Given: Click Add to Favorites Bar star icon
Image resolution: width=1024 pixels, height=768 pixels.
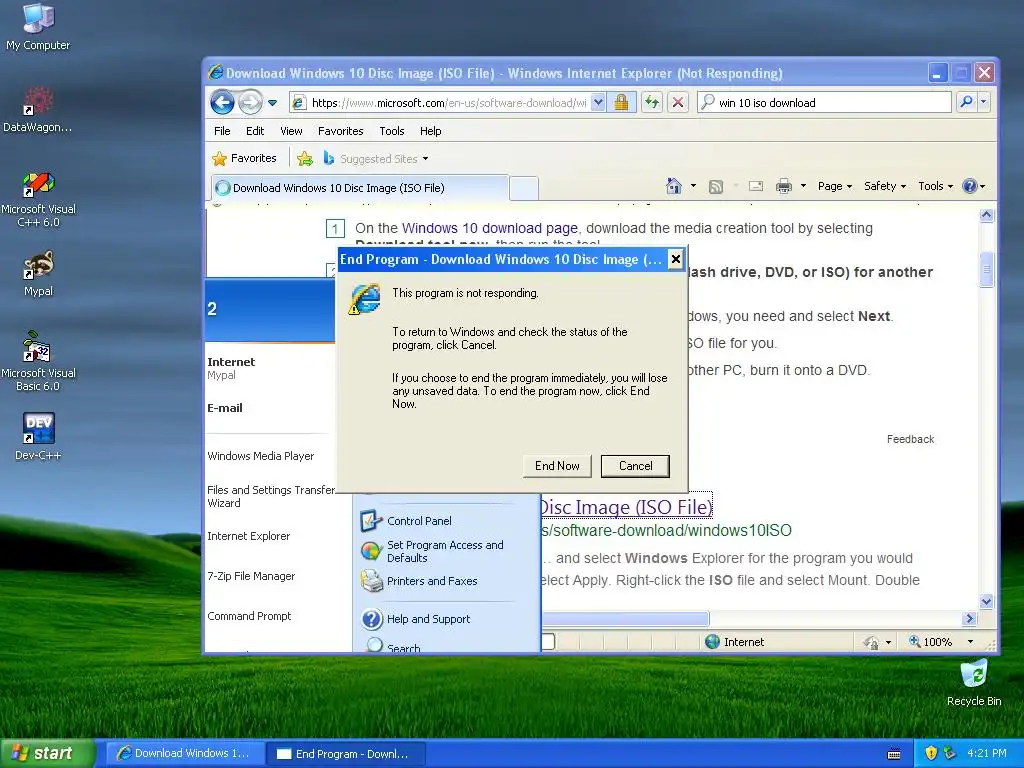Looking at the screenshot, I should click(304, 159).
